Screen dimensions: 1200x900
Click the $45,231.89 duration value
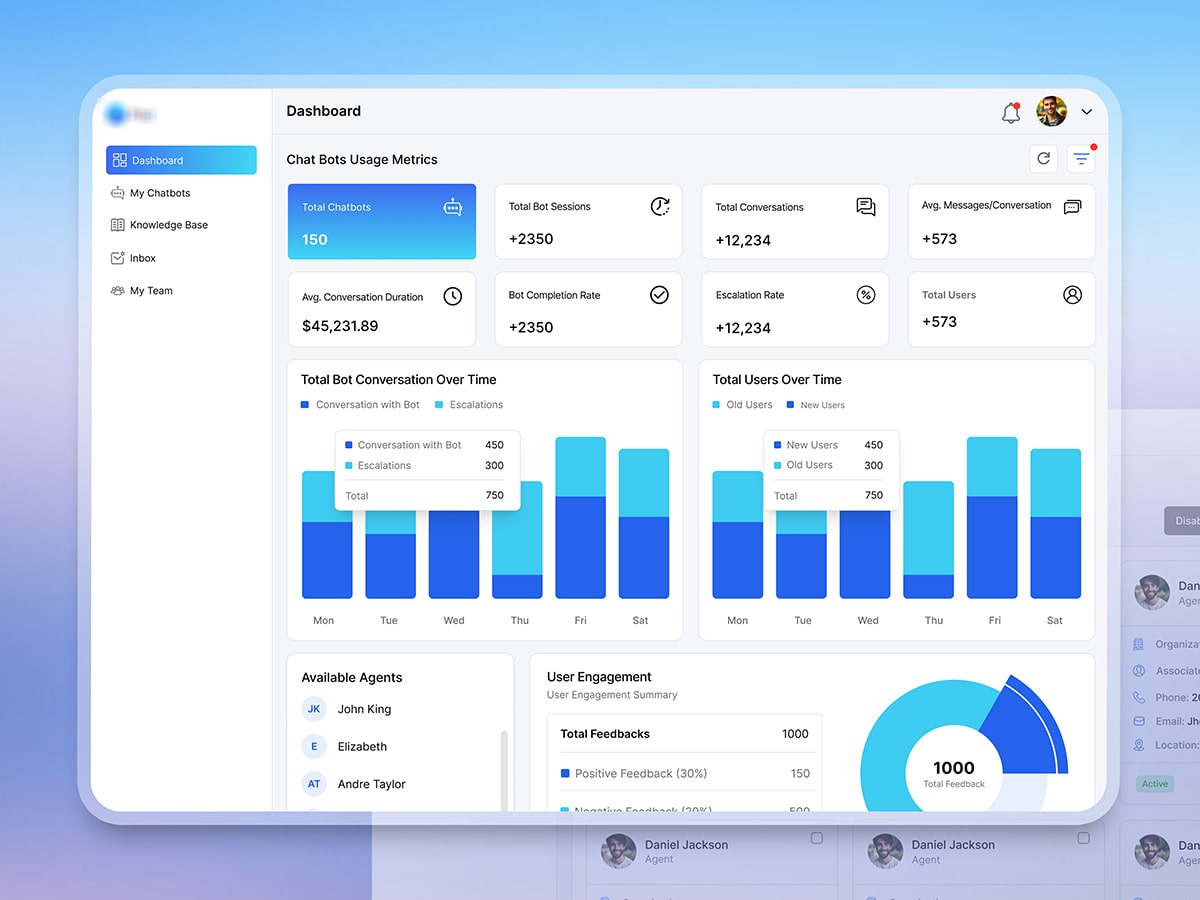coord(340,326)
